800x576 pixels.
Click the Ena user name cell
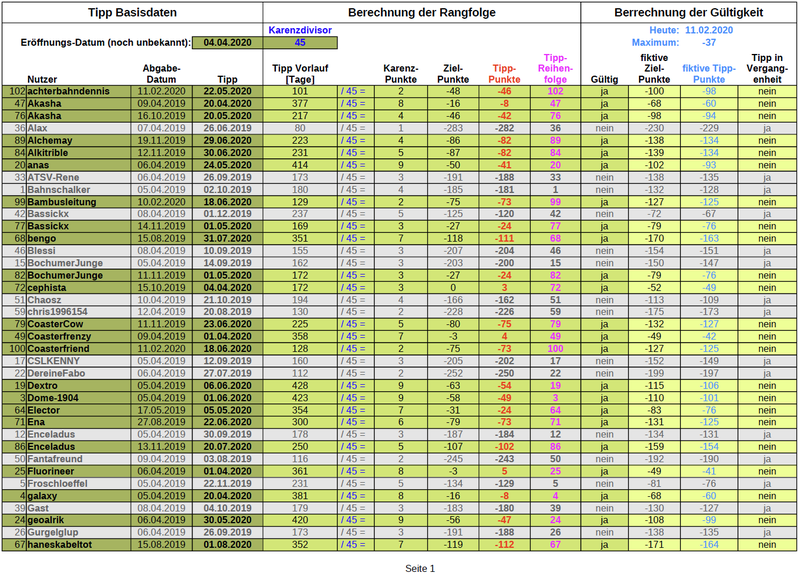[x=79, y=422]
